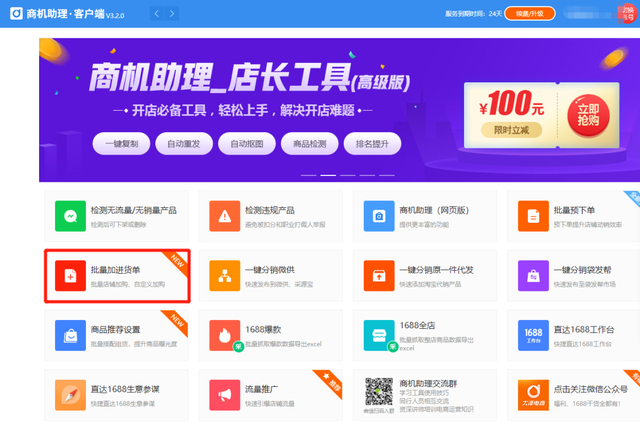This screenshot has height=426, width=640.
Task: Click the 批量预下单 title text
Action: point(574,210)
